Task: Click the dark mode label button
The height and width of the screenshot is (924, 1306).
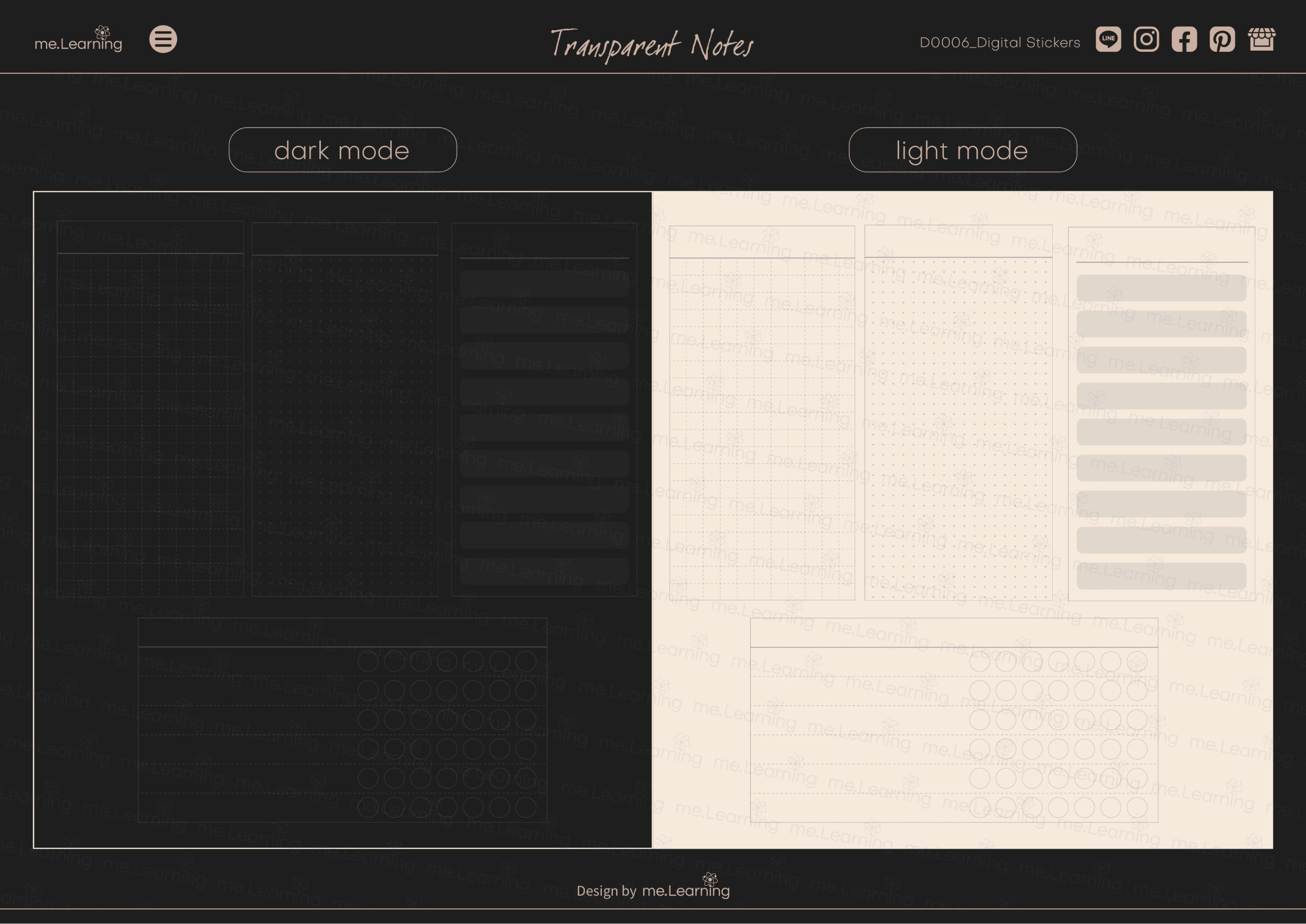Action: 343,150
